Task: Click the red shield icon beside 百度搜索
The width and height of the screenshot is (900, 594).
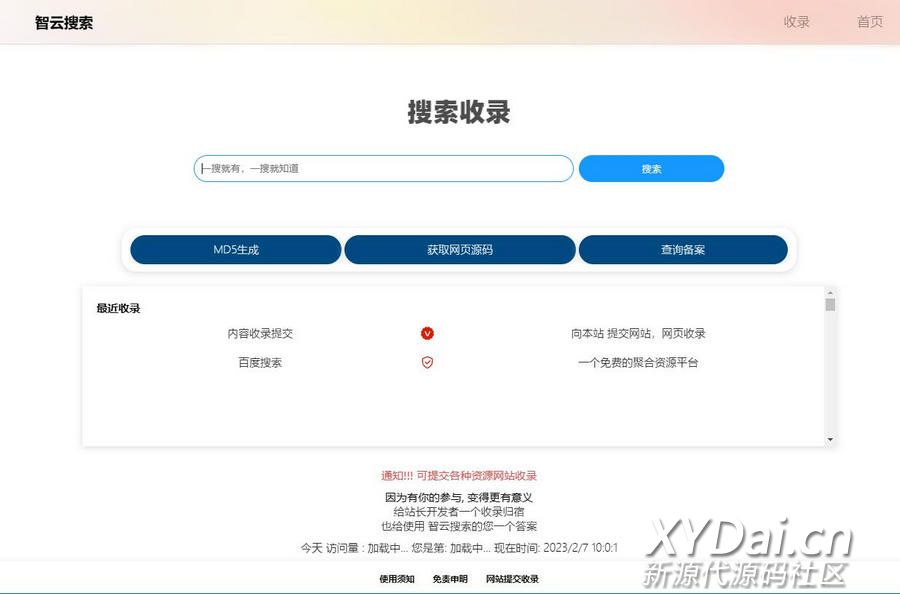Action: click(428, 362)
